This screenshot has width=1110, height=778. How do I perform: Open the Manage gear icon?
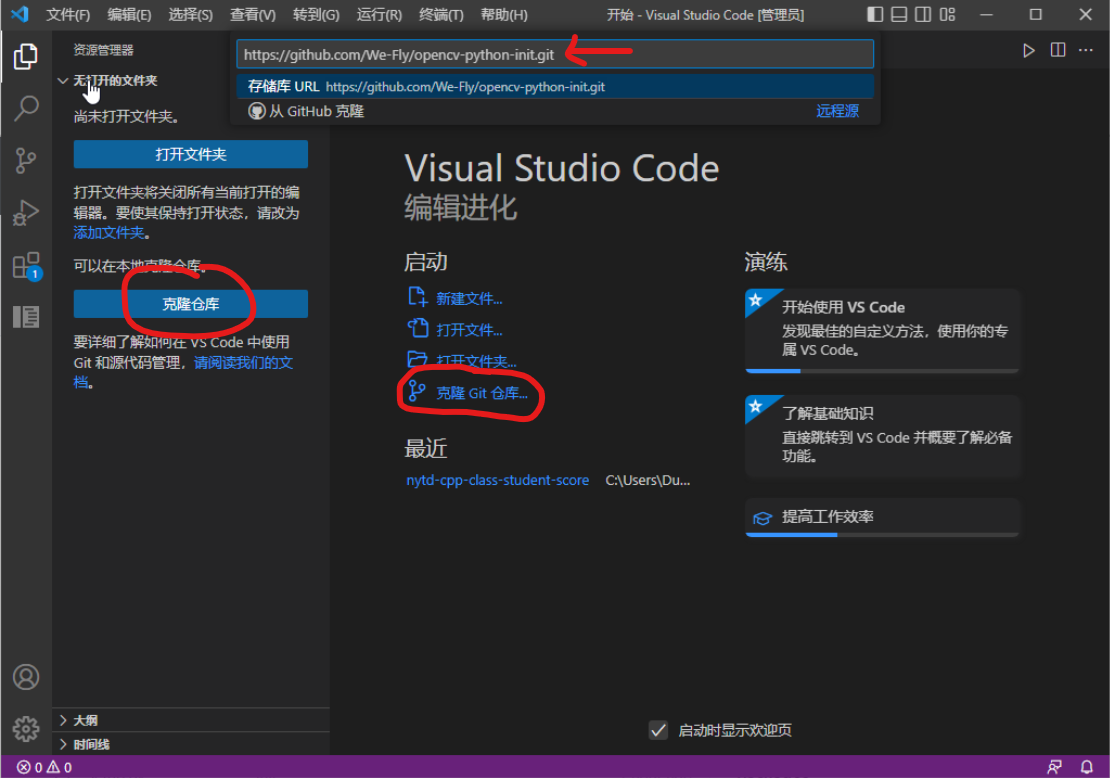tap(26, 728)
